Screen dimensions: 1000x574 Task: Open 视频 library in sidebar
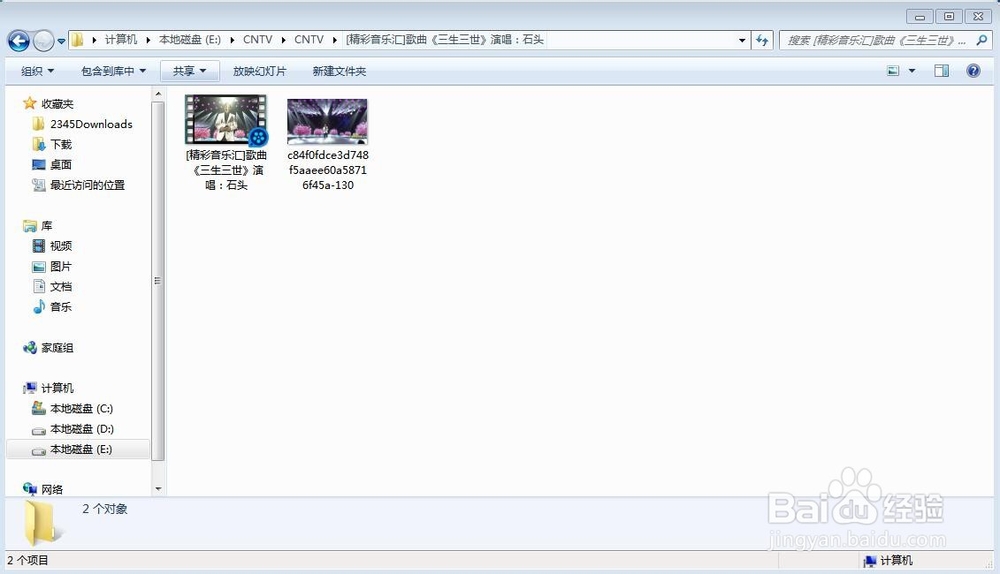(x=52, y=246)
